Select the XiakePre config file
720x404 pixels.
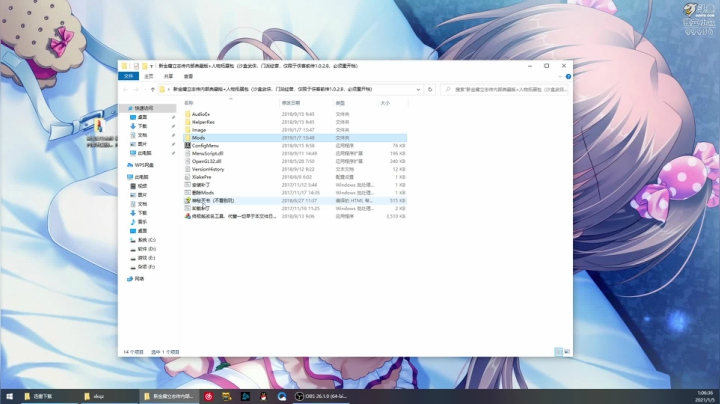[x=201, y=177]
